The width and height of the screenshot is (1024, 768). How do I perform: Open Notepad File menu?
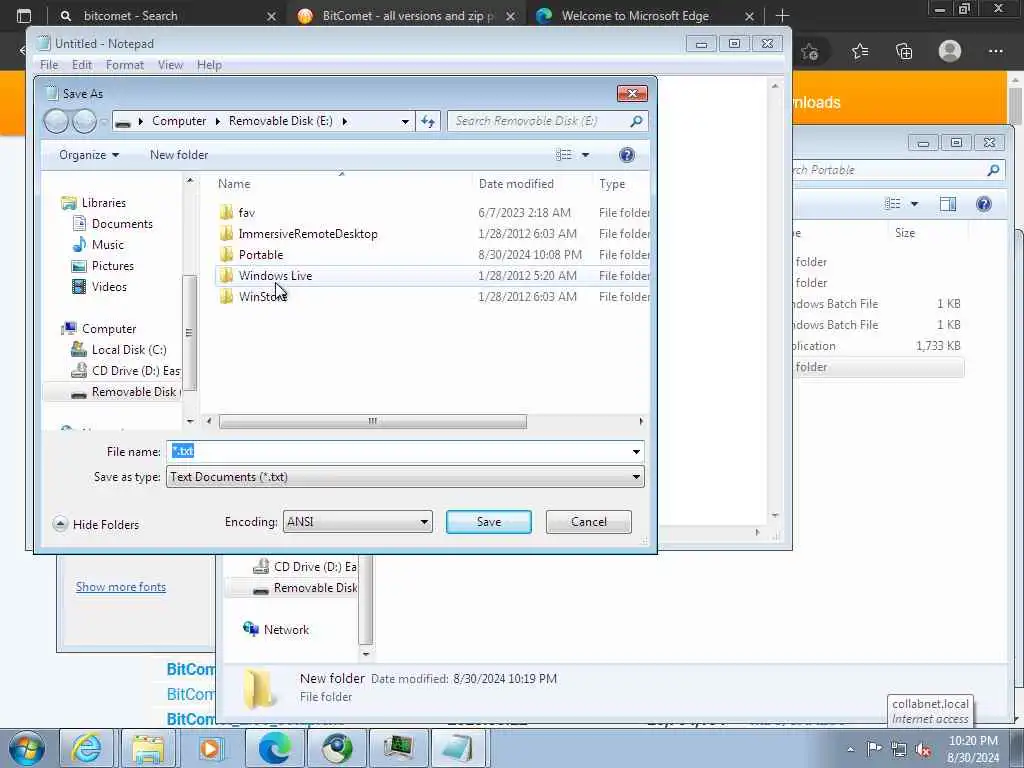(49, 65)
